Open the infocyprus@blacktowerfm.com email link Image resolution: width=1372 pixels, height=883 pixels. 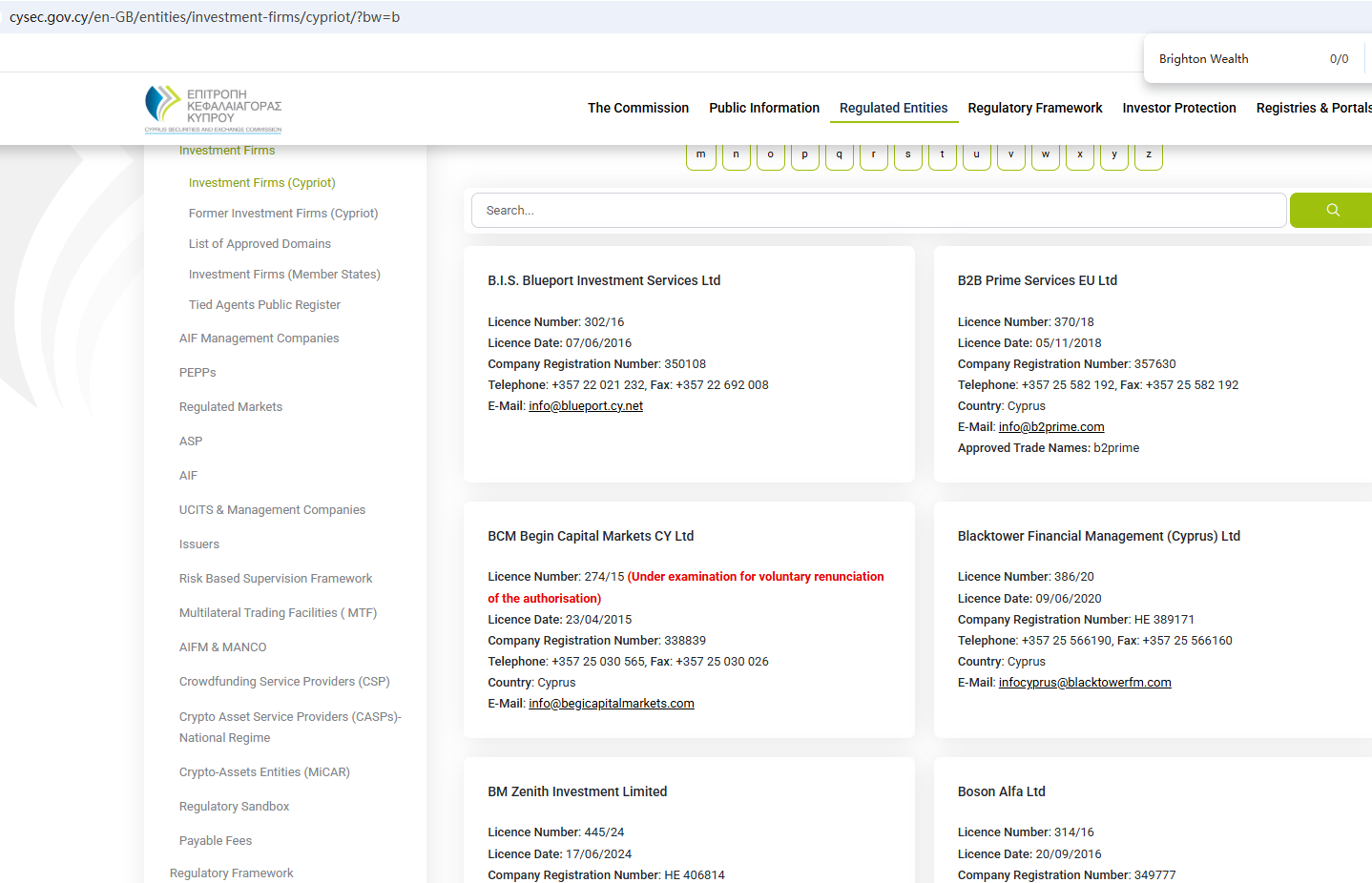[1084, 683]
